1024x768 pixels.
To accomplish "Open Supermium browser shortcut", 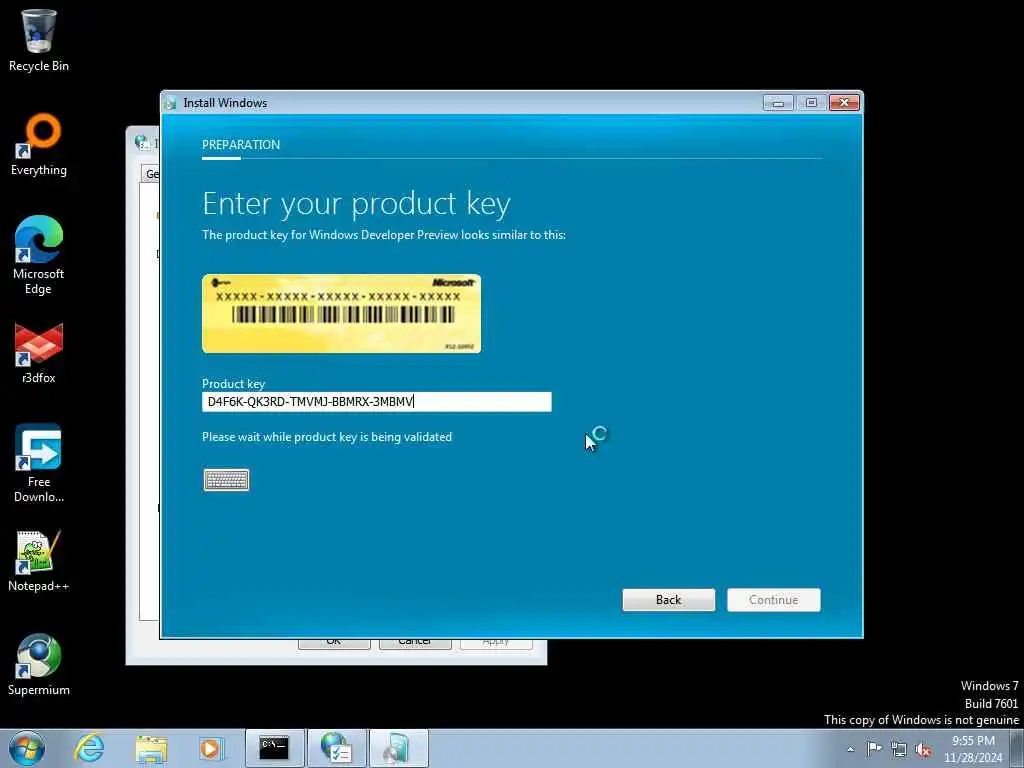I will [x=39, y=665].
